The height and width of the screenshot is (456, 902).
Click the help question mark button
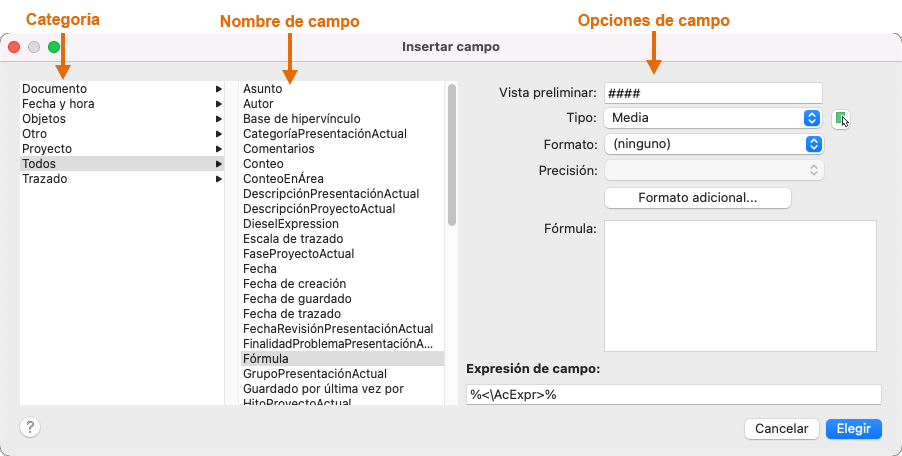click(30, 427)
